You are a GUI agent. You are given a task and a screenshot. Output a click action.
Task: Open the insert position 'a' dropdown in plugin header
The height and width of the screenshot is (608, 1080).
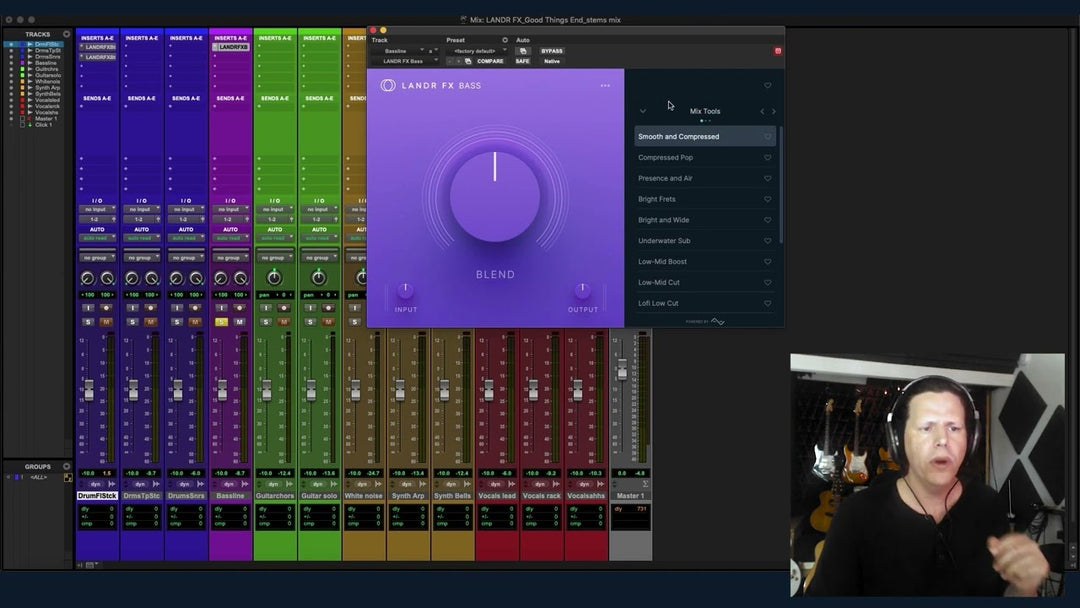433,51
